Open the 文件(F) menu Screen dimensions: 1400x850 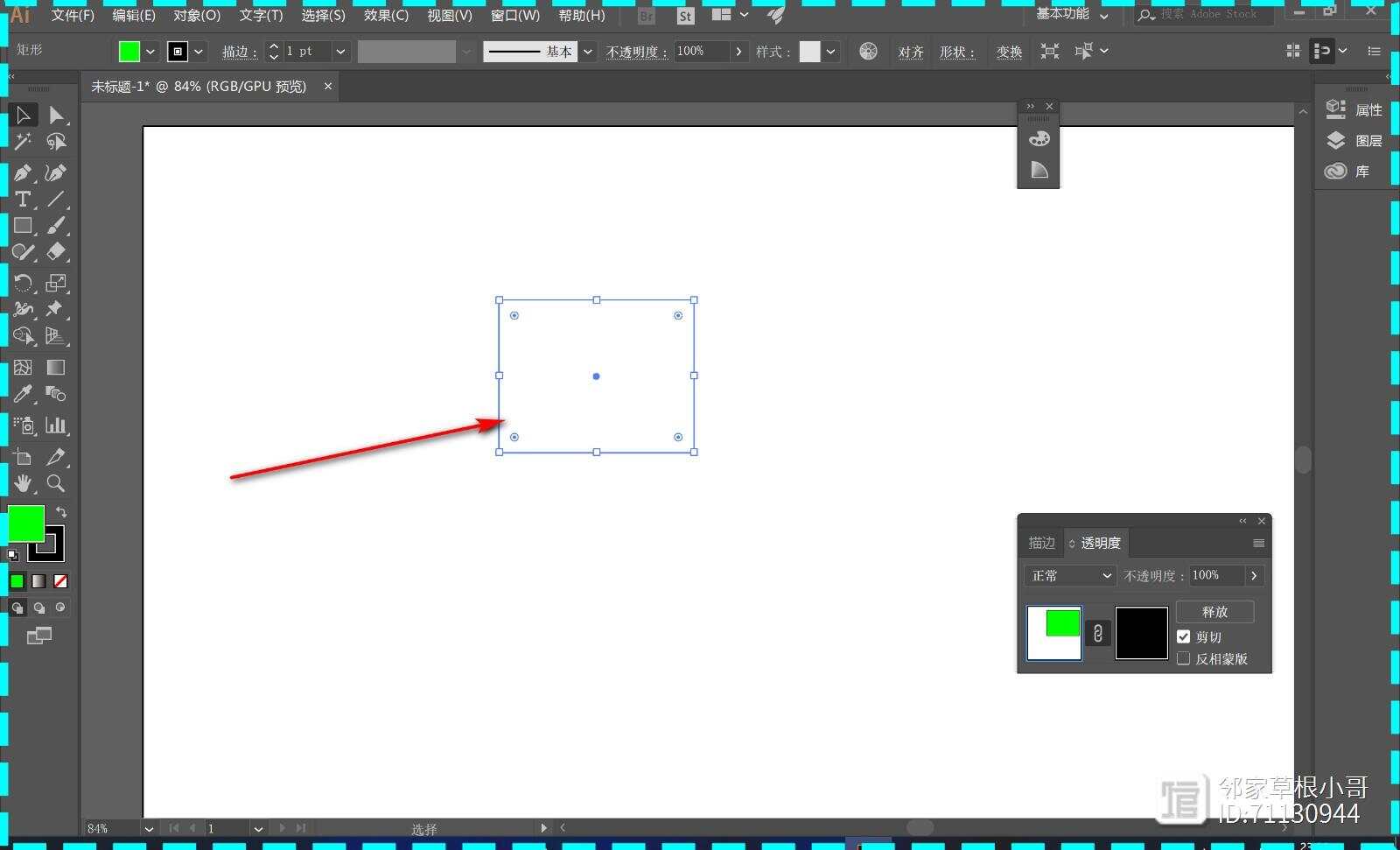tap(73, 15)
